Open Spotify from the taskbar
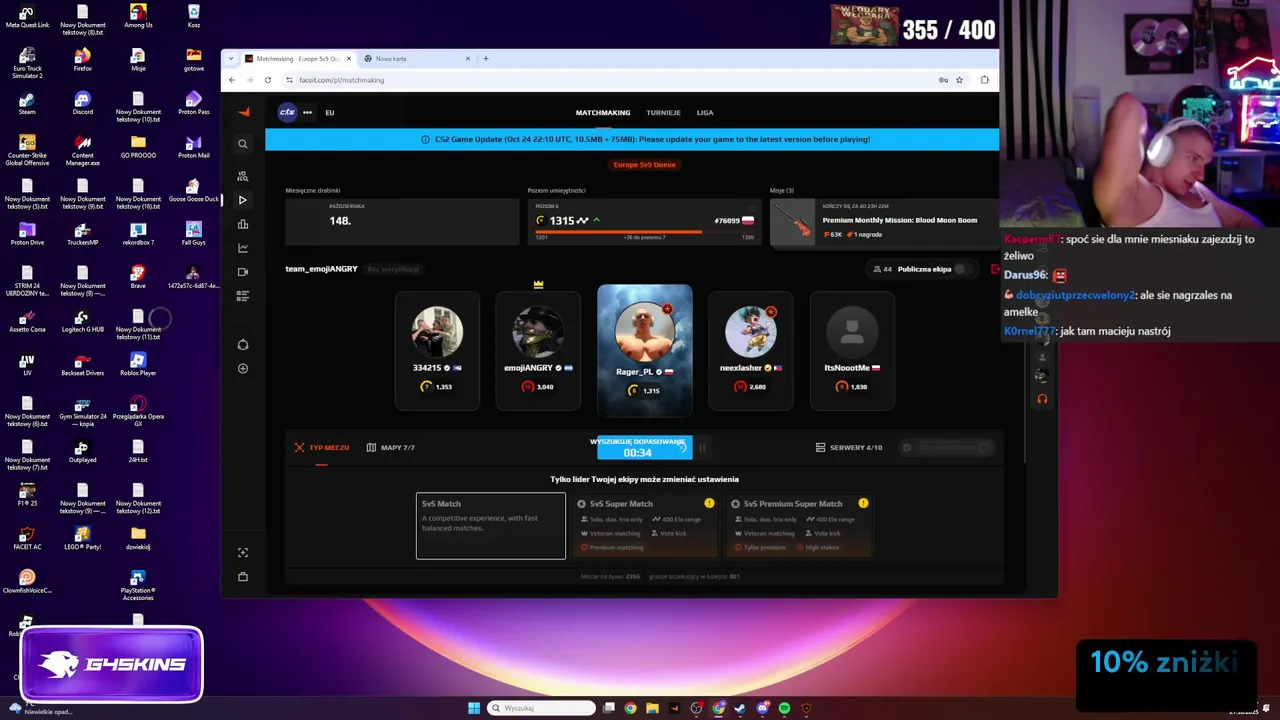Viewport: 1280px width, 720px height. (x=785, y=708)
